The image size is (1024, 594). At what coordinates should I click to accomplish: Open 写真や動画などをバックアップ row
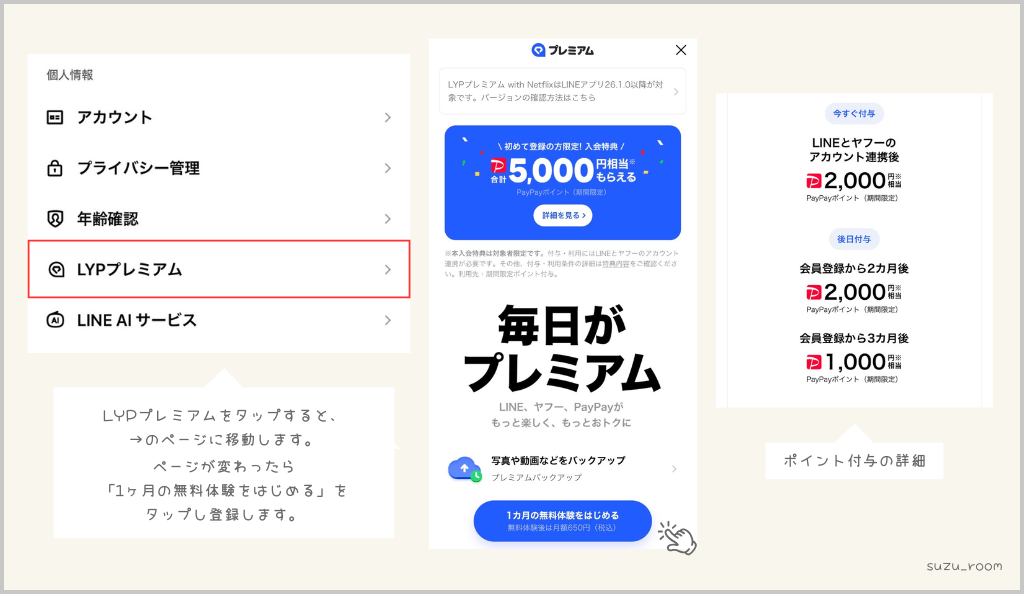[562, 469]
